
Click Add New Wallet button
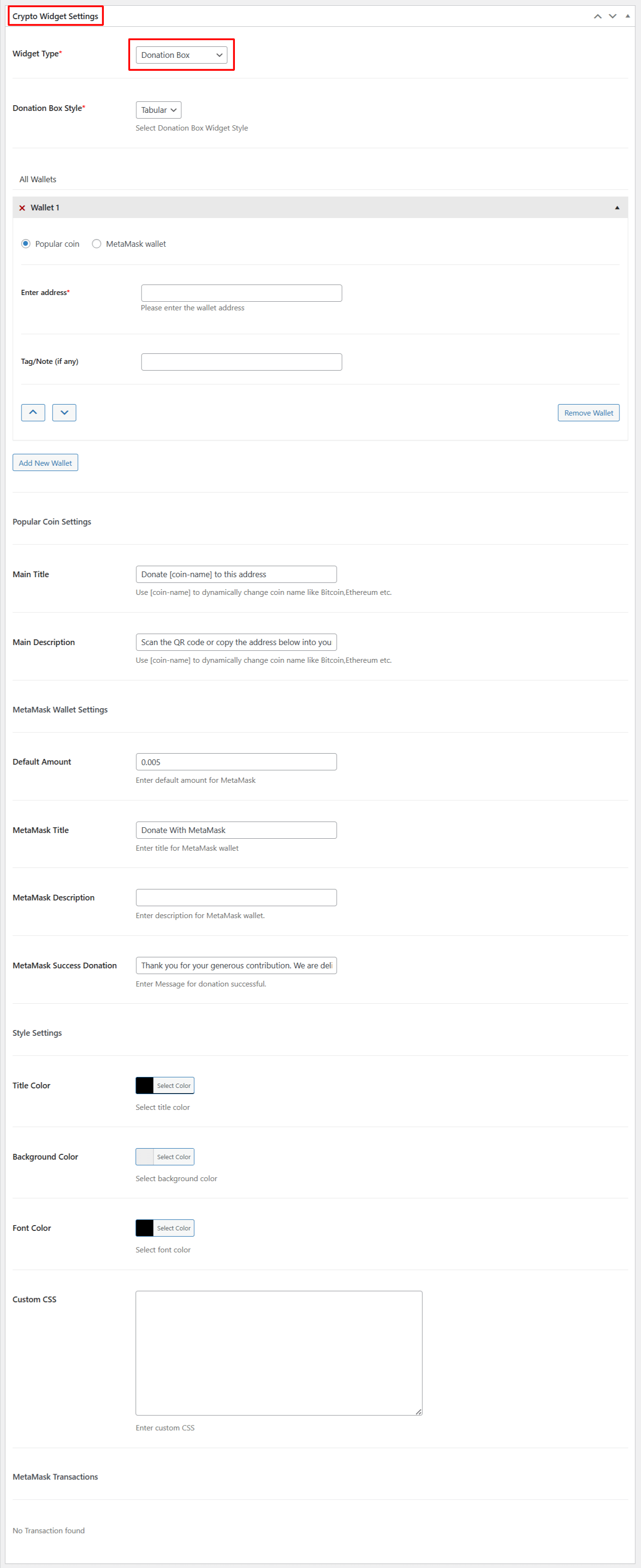click(45, 462)
